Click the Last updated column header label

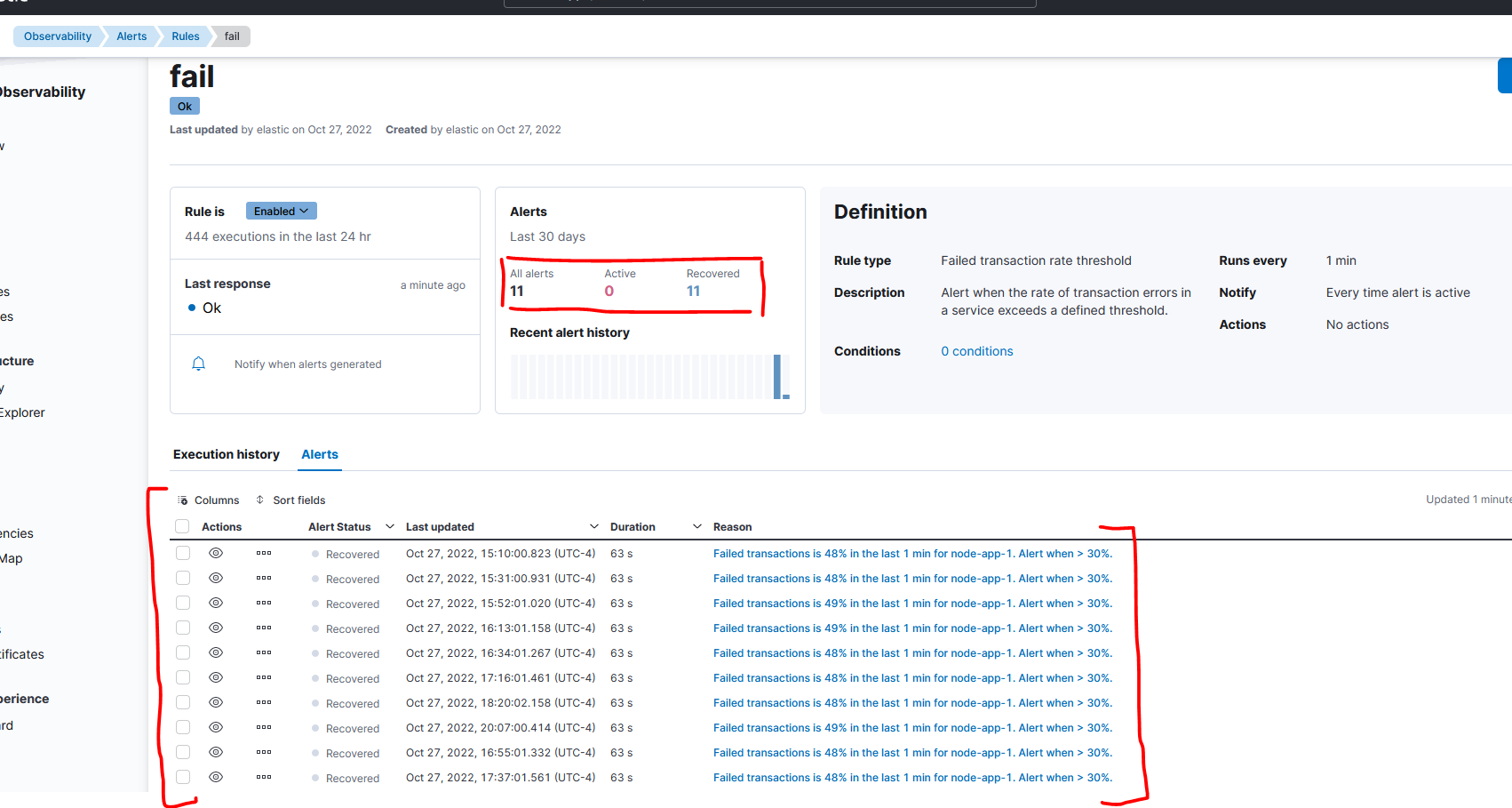click(440, 526)
